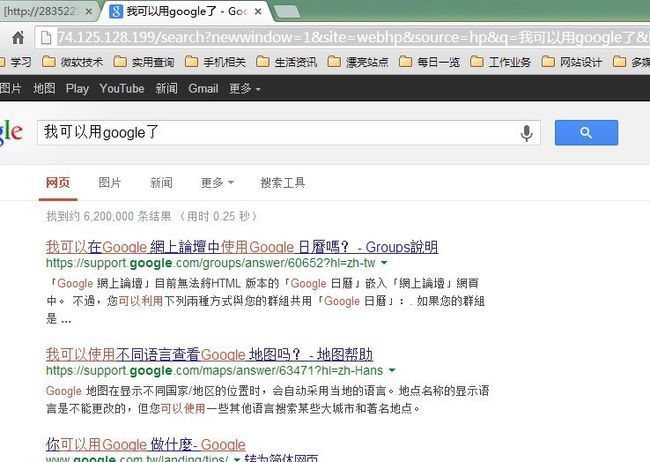This screenshot has height=462, width=650.
Task: Open the 你可以用Google 做什麼 result link
Action: coord(146,445)
